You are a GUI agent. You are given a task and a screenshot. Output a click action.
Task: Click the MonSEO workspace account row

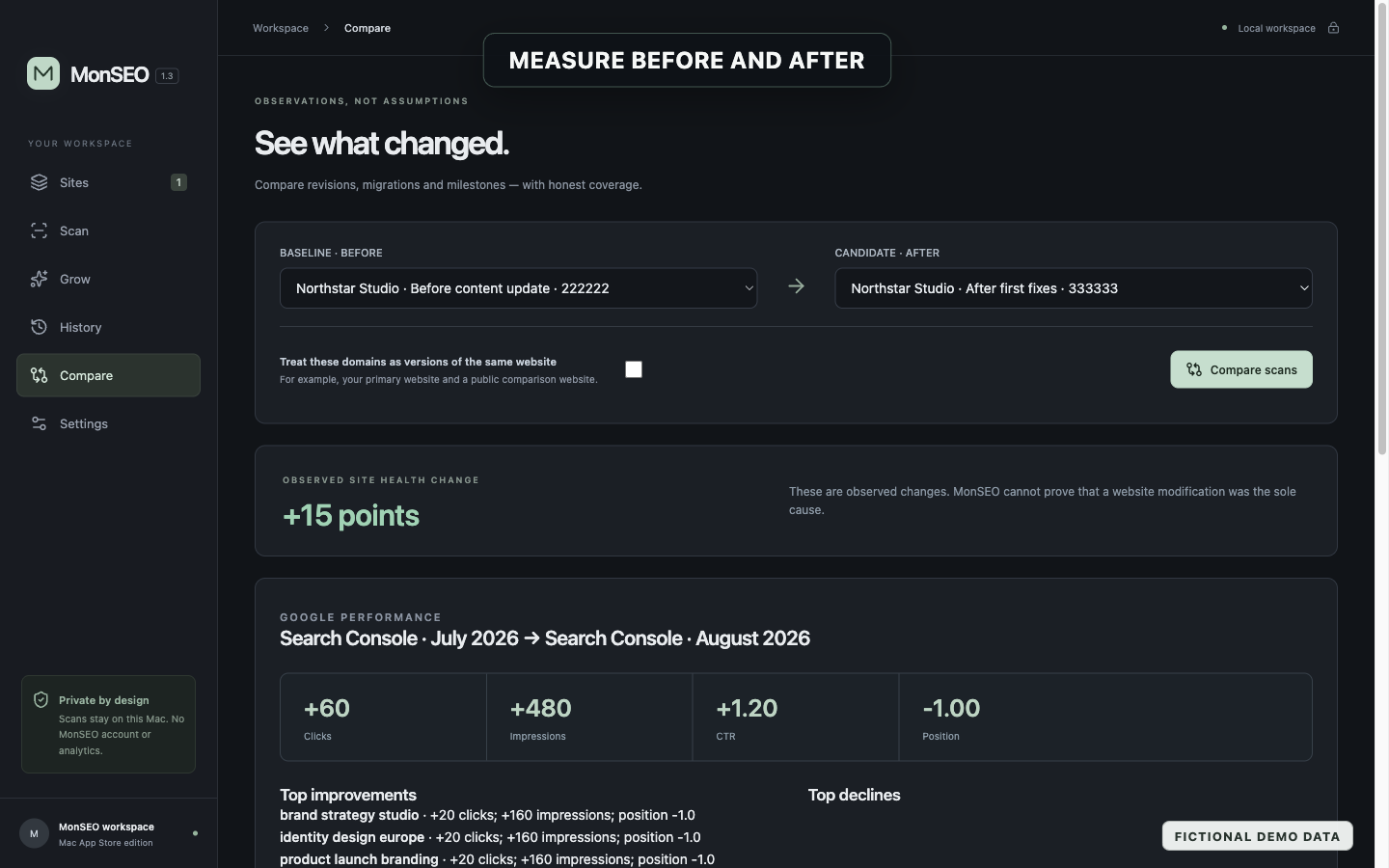[x=108, y=833]
